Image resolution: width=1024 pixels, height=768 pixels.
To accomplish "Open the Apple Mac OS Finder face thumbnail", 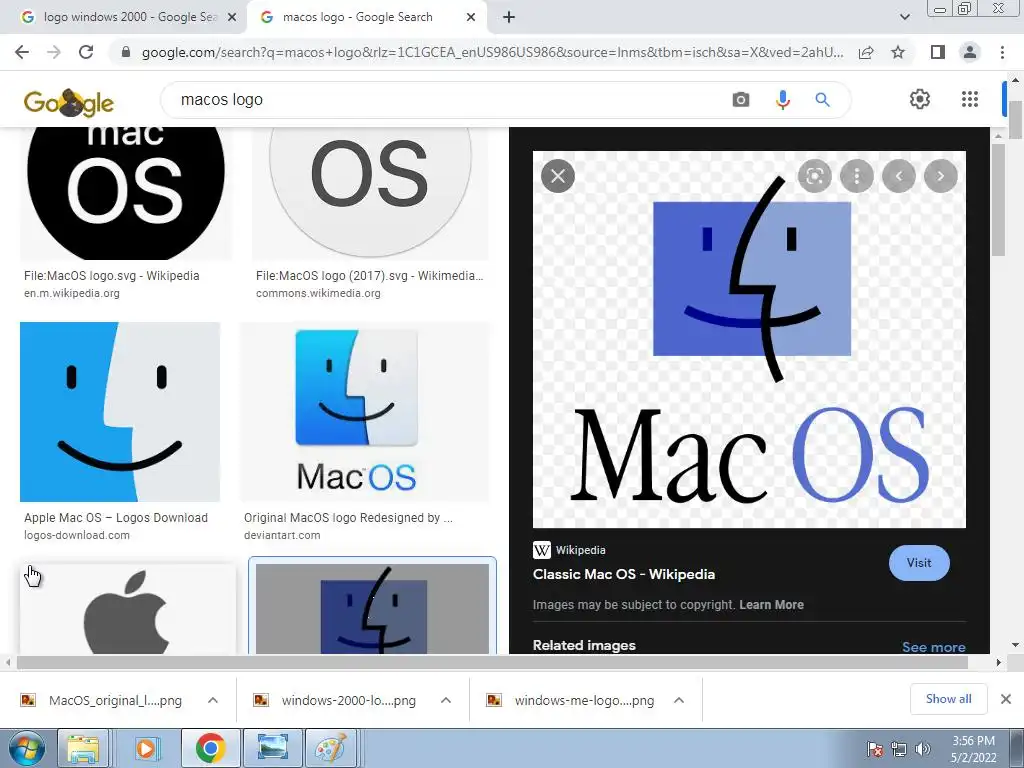I will [120, 412].
